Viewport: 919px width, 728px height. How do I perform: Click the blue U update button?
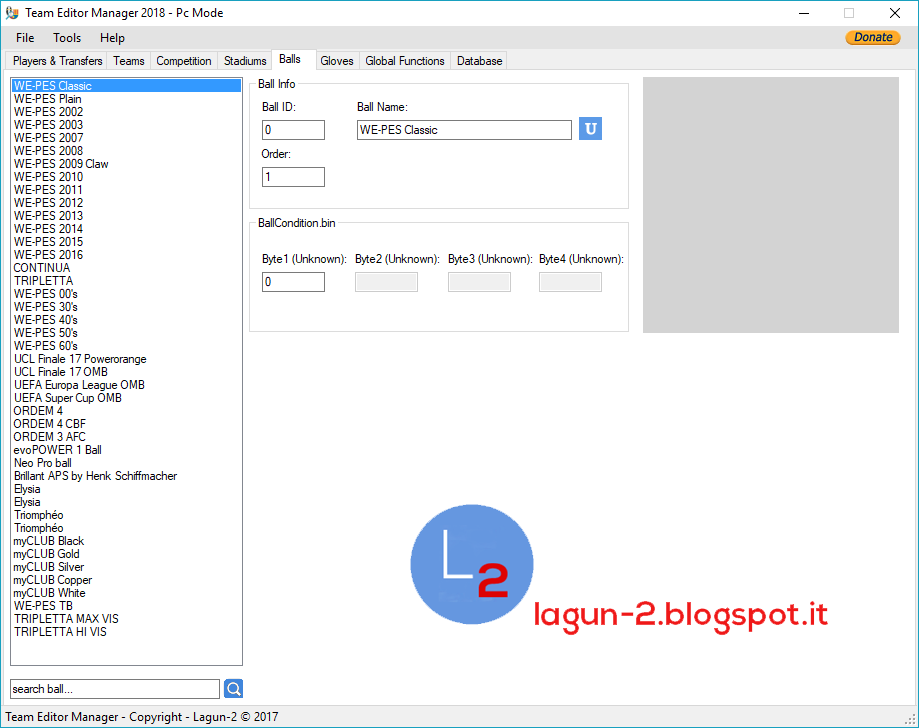(x=590, y=128)
